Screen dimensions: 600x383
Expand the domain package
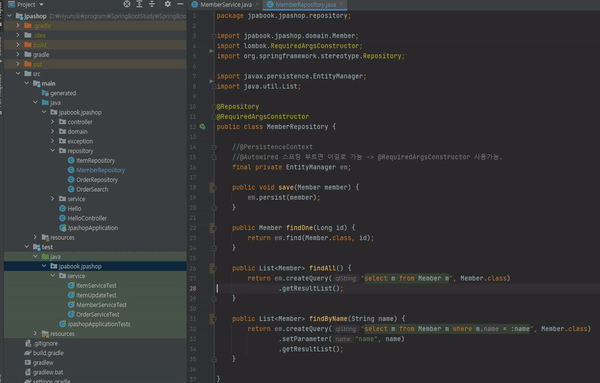[52, 131]
